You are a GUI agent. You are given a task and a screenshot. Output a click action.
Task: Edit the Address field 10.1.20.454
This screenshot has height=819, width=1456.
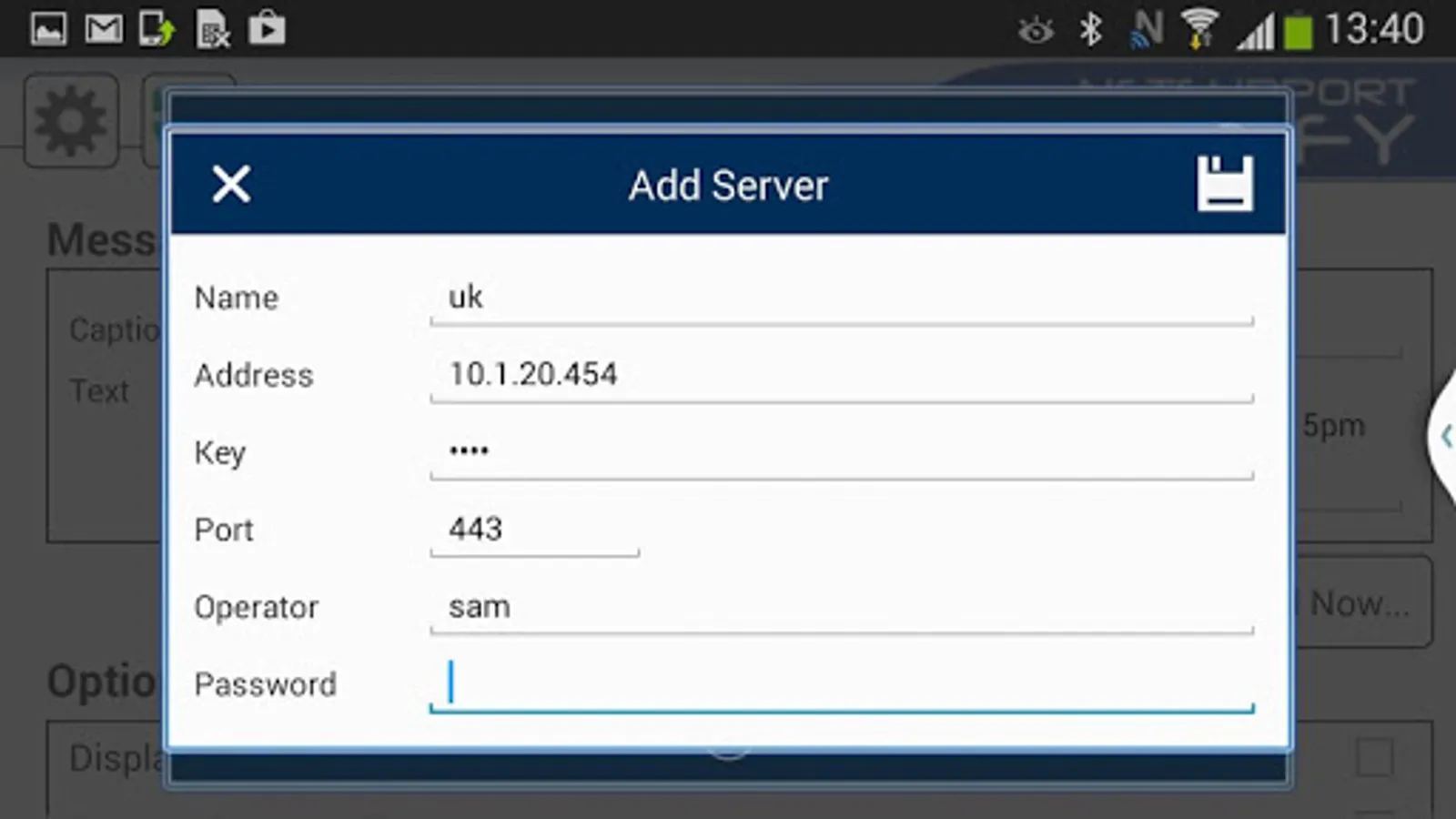pos(842,375)
